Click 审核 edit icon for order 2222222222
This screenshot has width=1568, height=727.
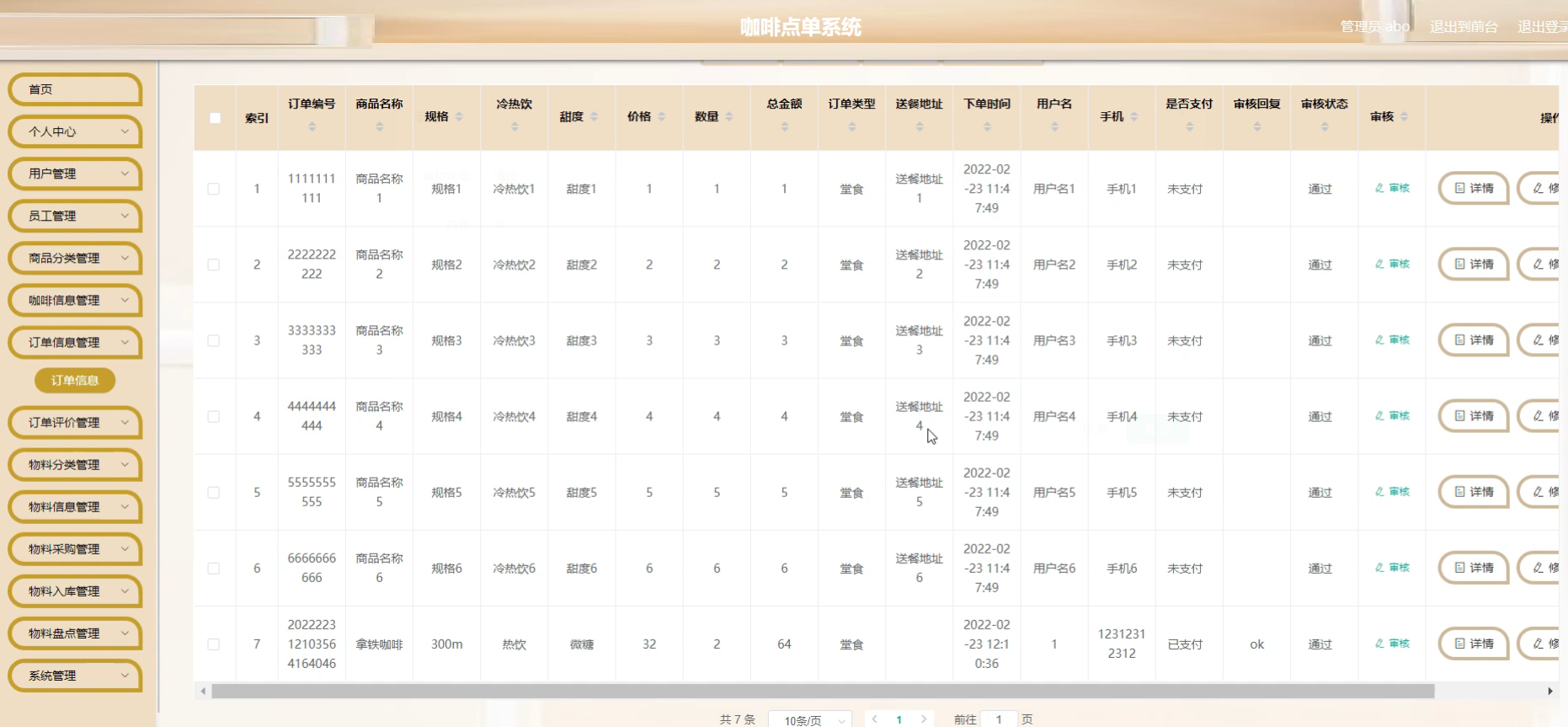(1379, 265)
